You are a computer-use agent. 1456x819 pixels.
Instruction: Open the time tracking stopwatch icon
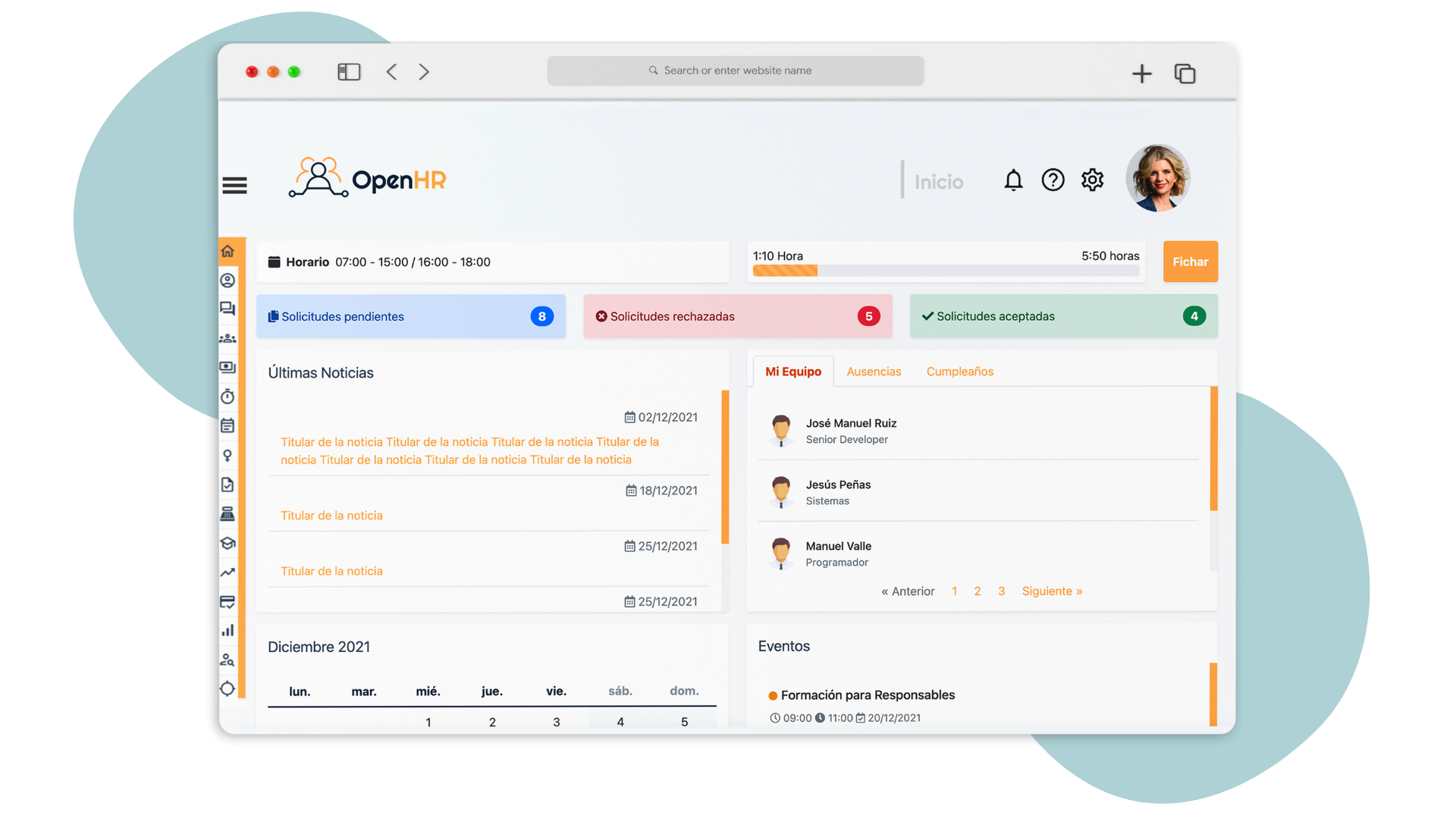pos(227,396)
